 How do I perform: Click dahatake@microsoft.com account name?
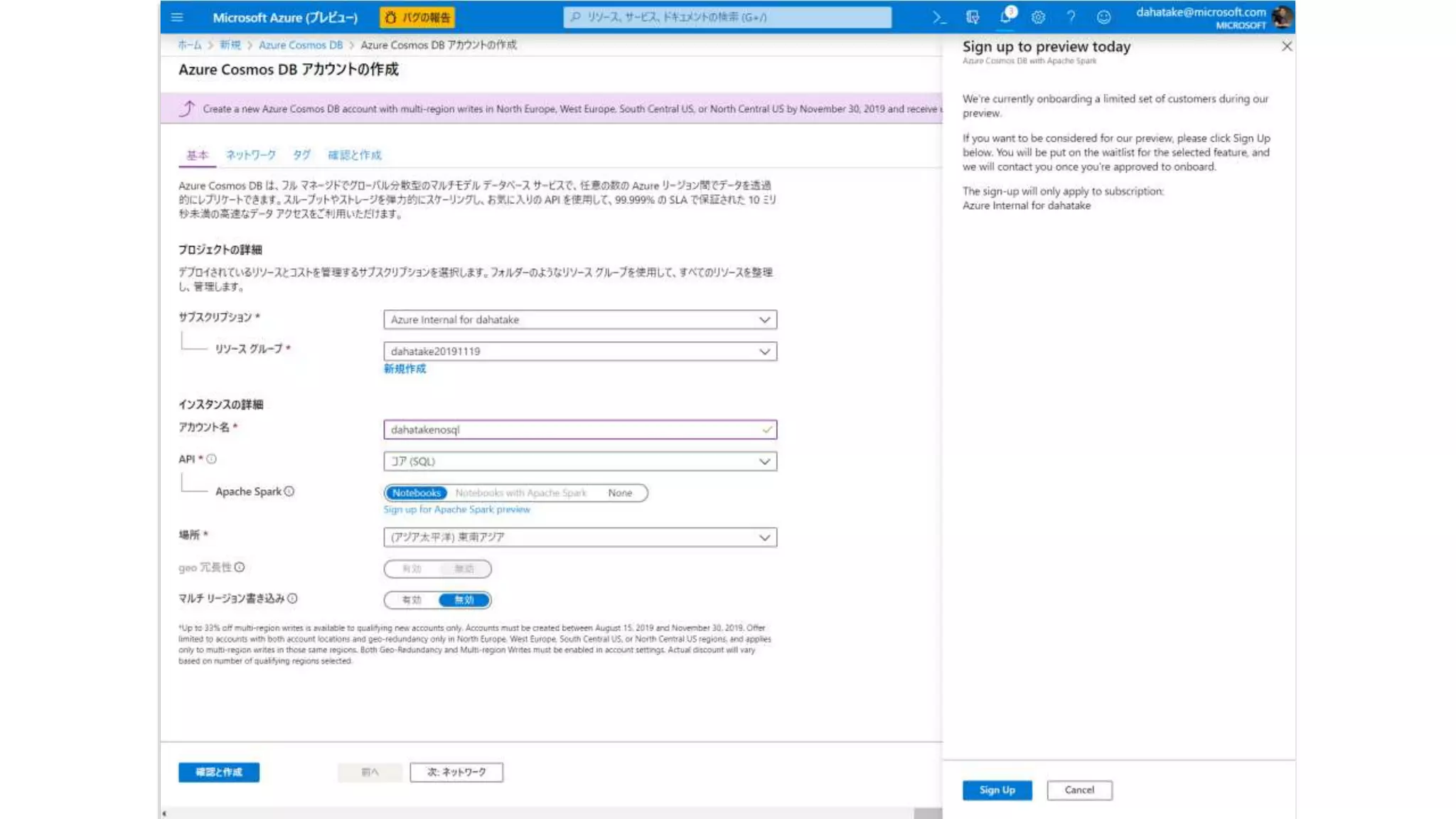pyautogui.click(x=1201, y=11)
